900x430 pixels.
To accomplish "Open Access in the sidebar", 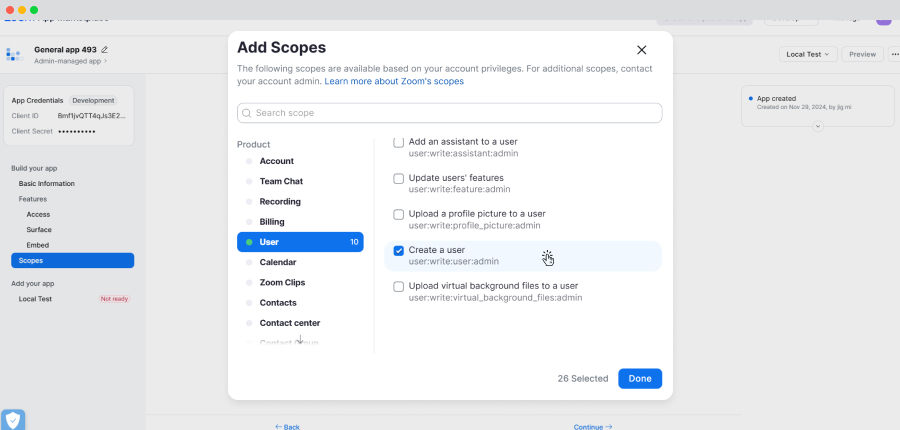I will click(x=38, y=215).
